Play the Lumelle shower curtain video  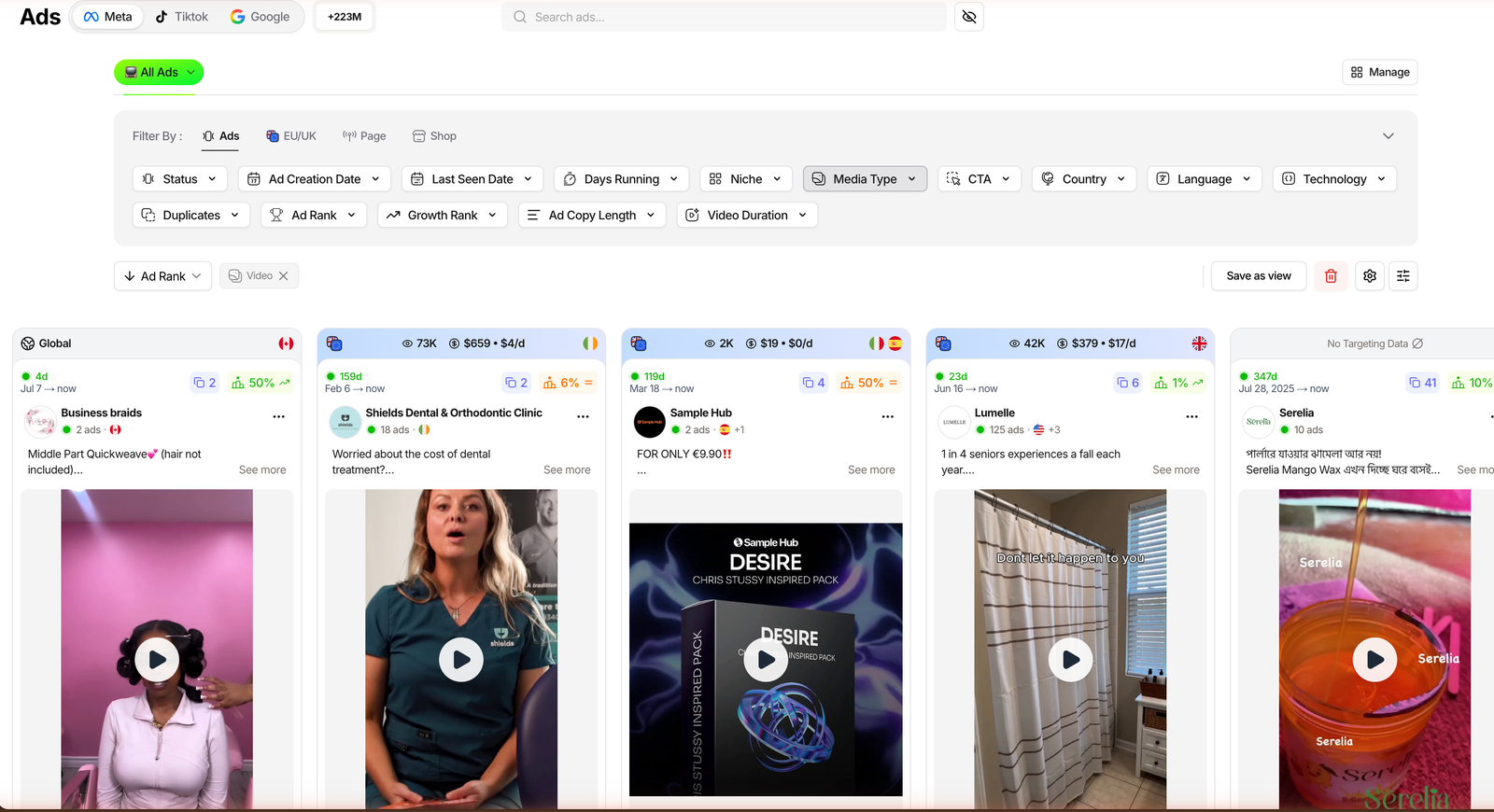1071,660
